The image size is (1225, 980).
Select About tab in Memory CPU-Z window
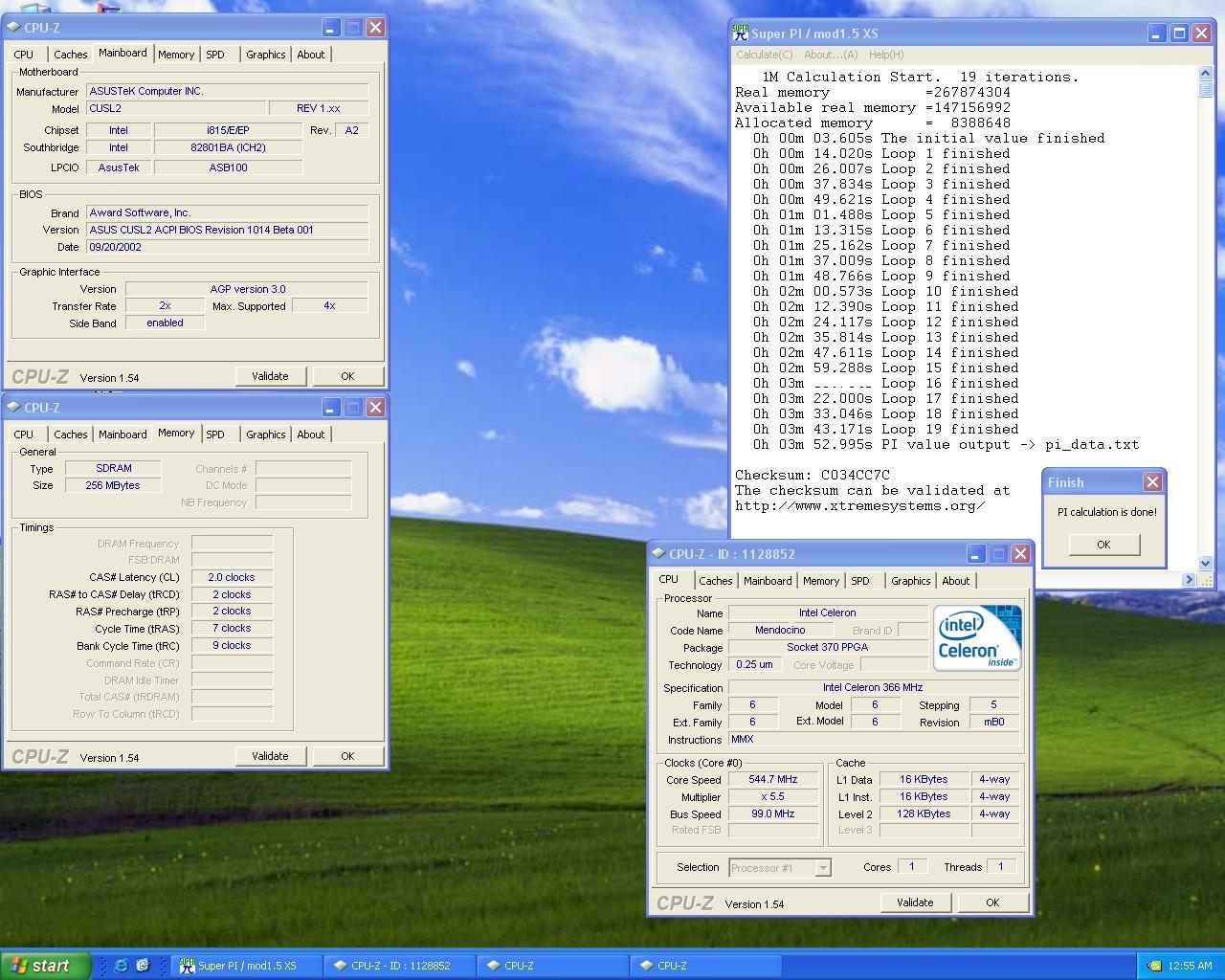[x=310, y=434]
